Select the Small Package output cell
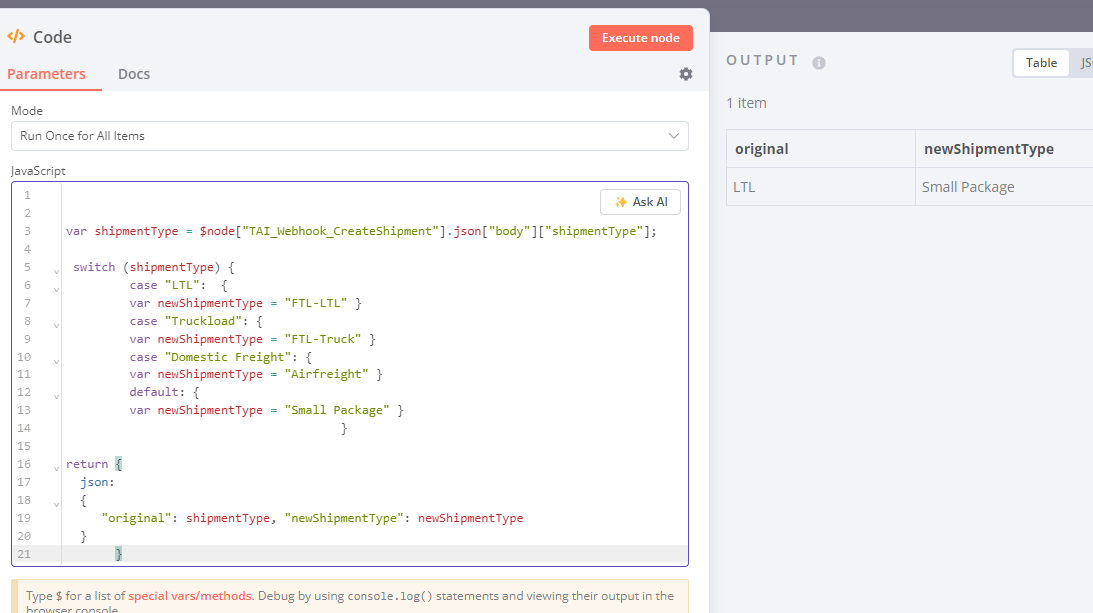This screenshot has width=1093, height=613. [968, 187]
